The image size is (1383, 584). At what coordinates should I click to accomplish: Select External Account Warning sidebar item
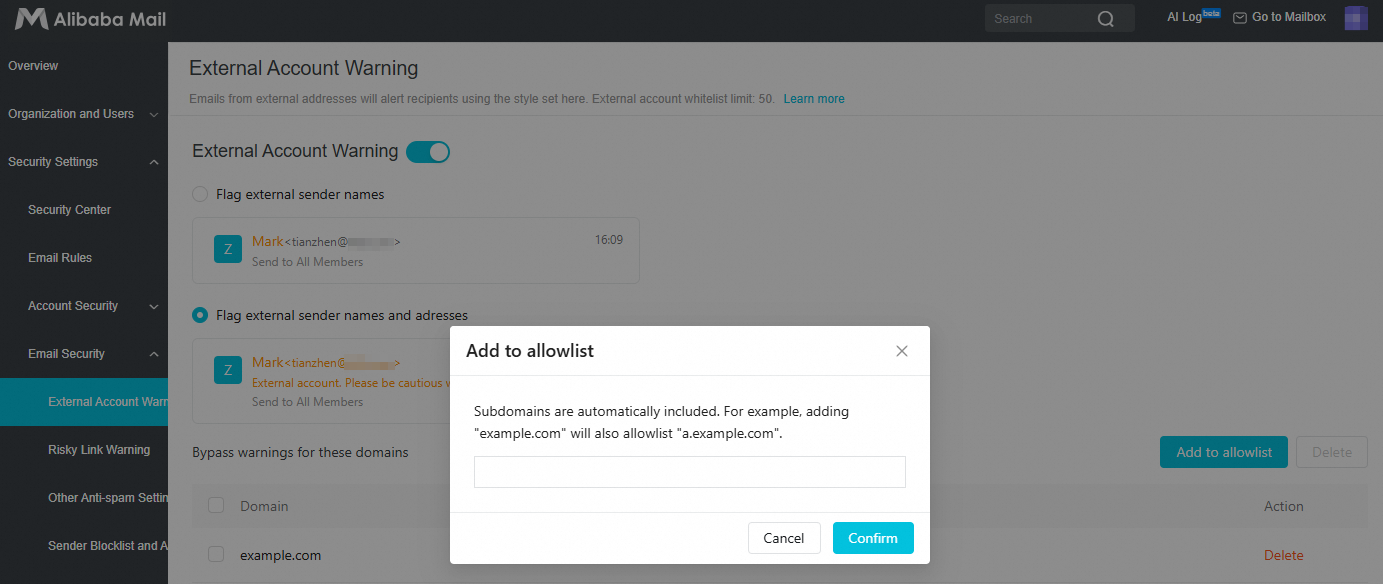click(84, 402)
